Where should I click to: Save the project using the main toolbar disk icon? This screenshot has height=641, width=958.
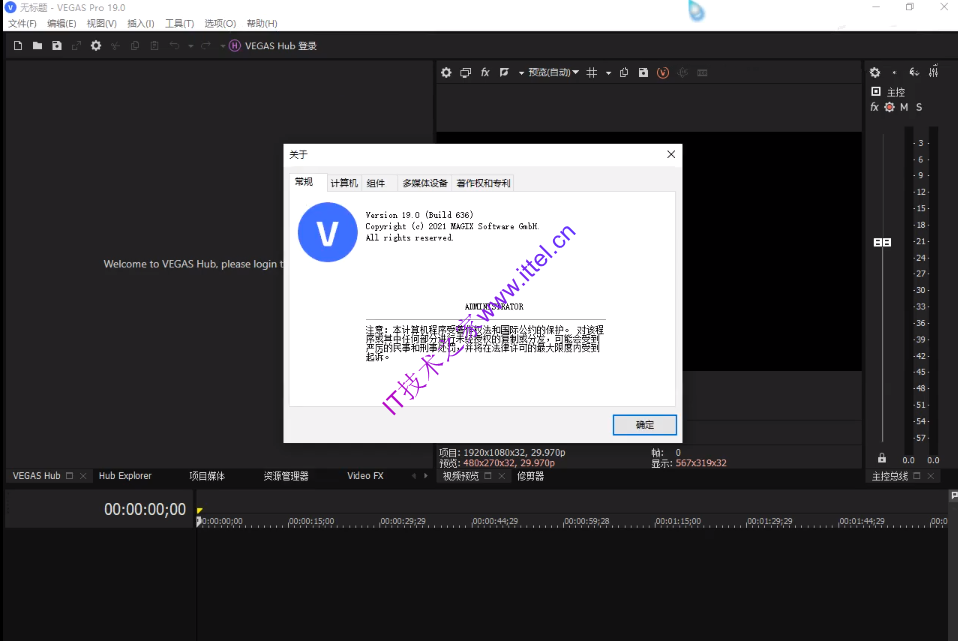(57, 46)
